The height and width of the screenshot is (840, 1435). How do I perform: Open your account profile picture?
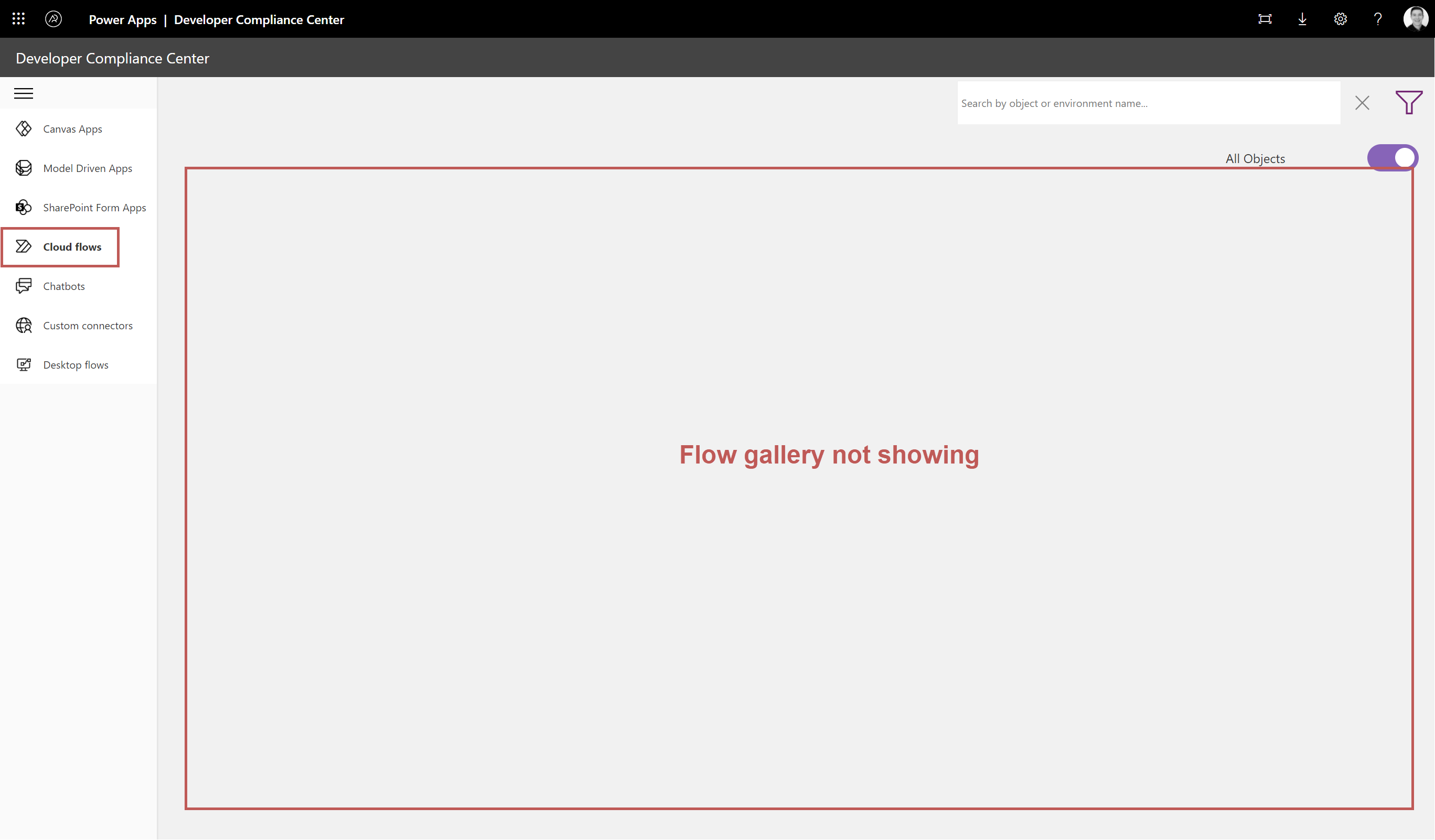click(1416, 19)
